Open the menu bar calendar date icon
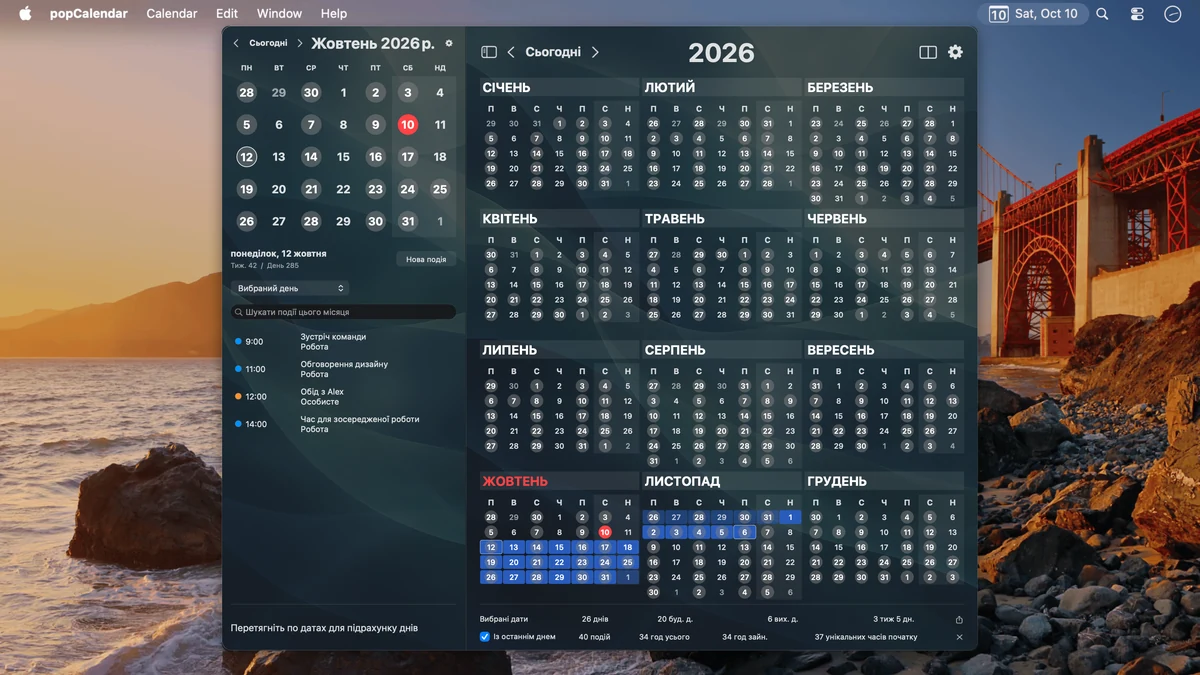This screenshot has width=1200, height=675. [x=998, y=14]
